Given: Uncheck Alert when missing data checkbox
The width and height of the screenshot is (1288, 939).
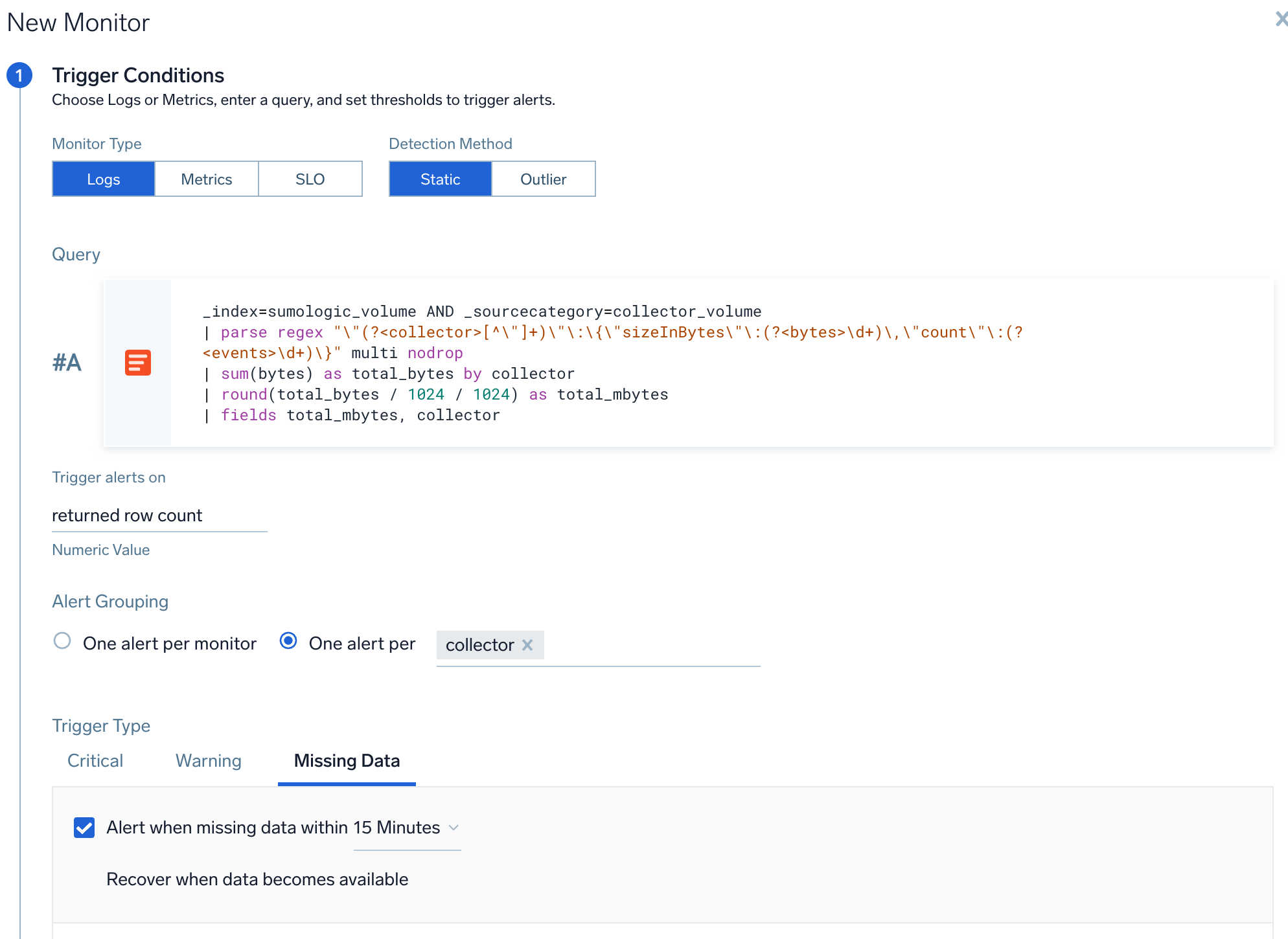Looking at the screenshot, I should 84,828.
